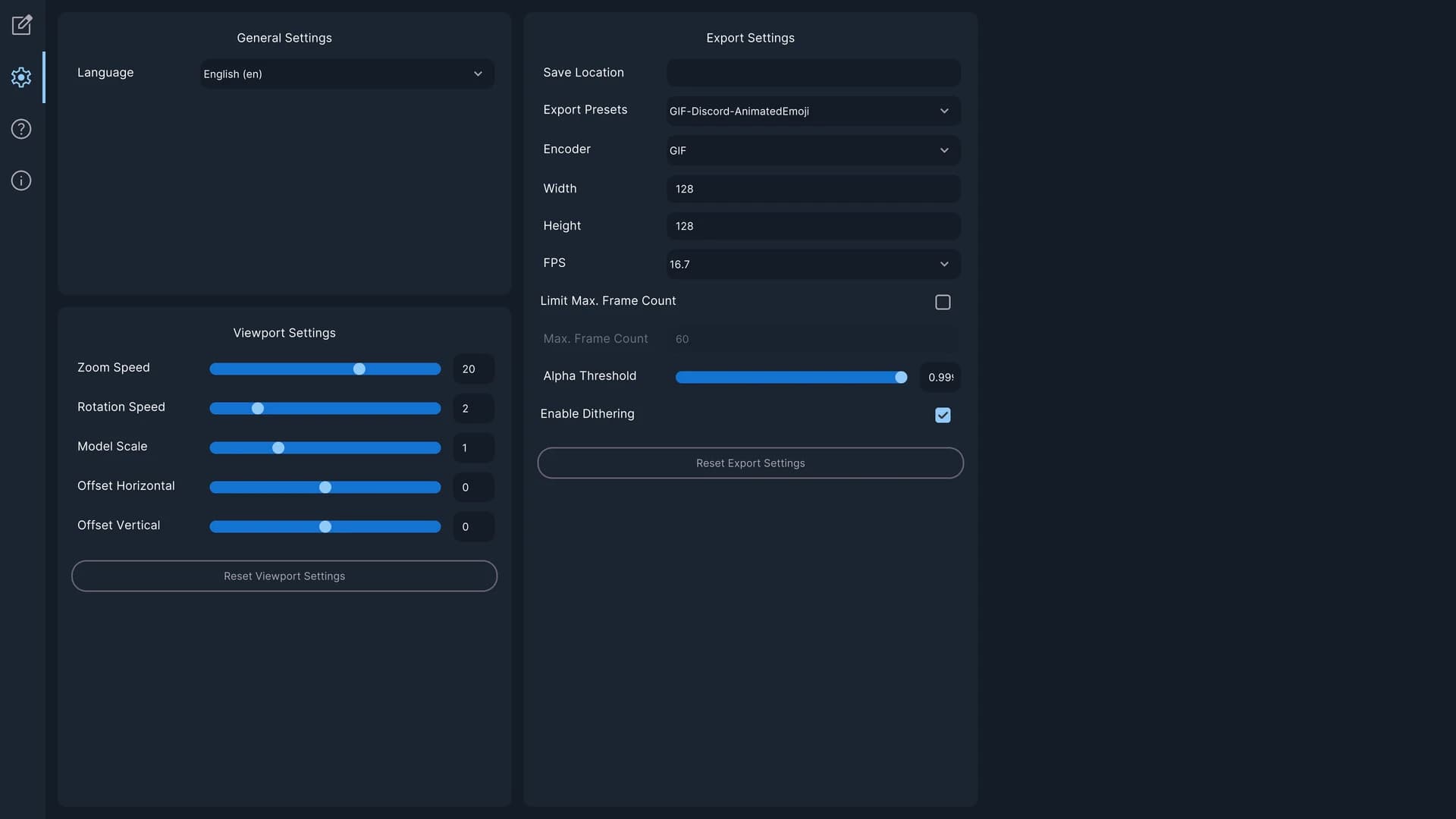Image resolution: width=1456 pixels, height=819 pixels.
Task: Click Reset Export Settings
Action: (750, 463)
